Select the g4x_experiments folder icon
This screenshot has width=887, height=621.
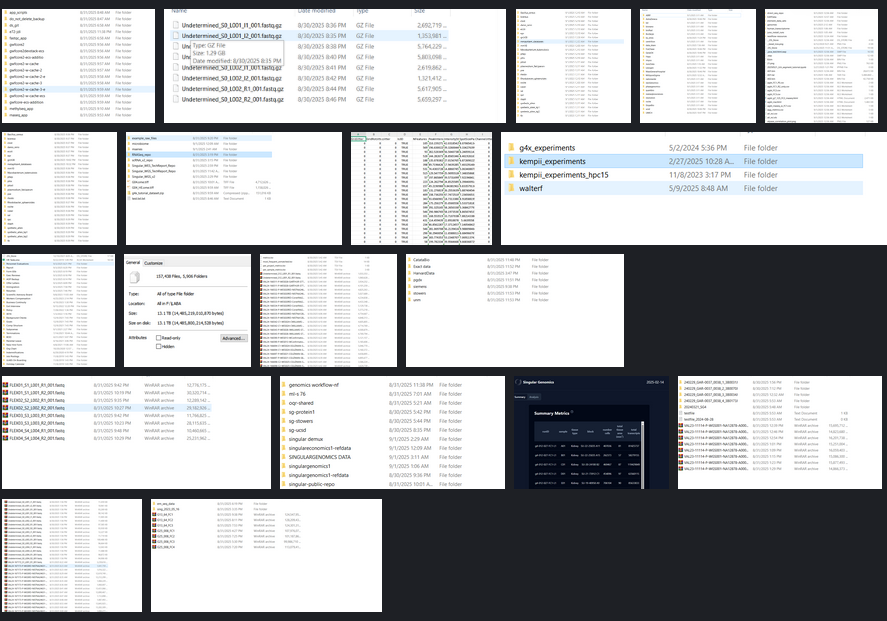click(x=511, y=146)
